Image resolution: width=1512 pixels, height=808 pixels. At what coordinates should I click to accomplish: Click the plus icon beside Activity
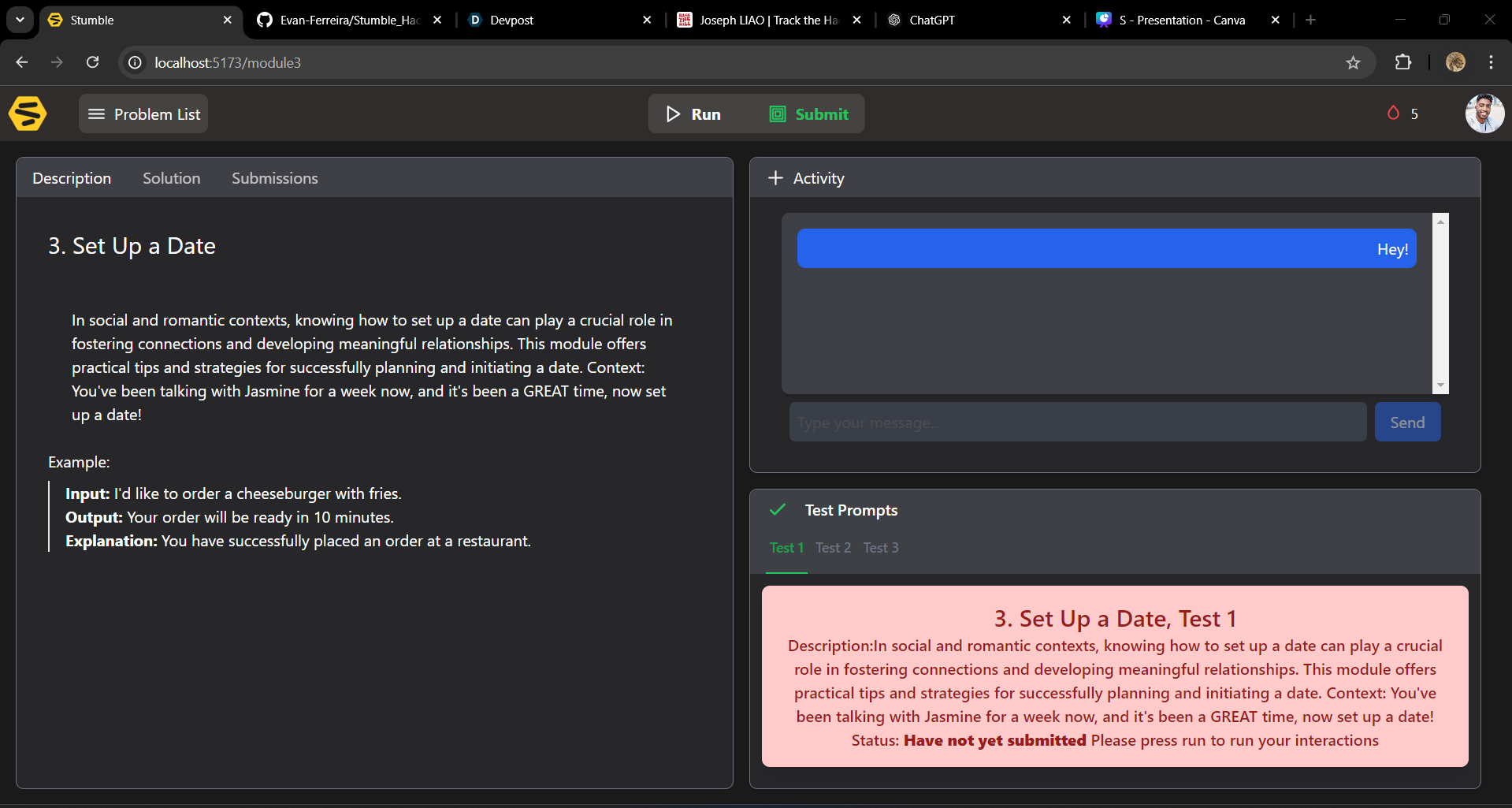(775, 178)
